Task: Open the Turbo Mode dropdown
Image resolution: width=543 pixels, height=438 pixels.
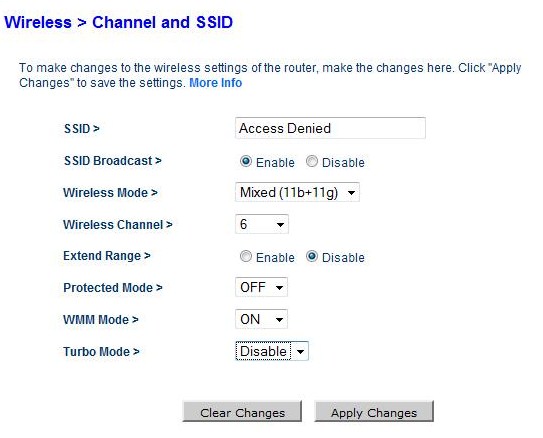Action: pos(272,351)
